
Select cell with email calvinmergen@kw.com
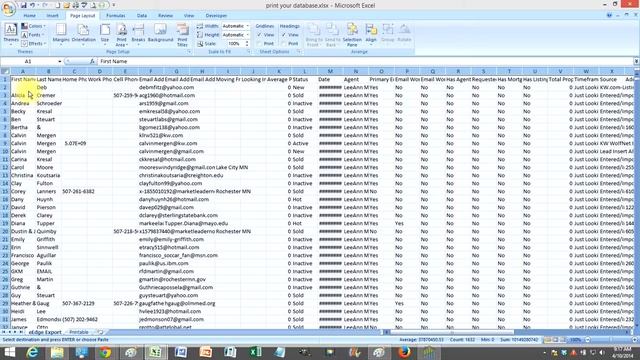click(151, 143)
